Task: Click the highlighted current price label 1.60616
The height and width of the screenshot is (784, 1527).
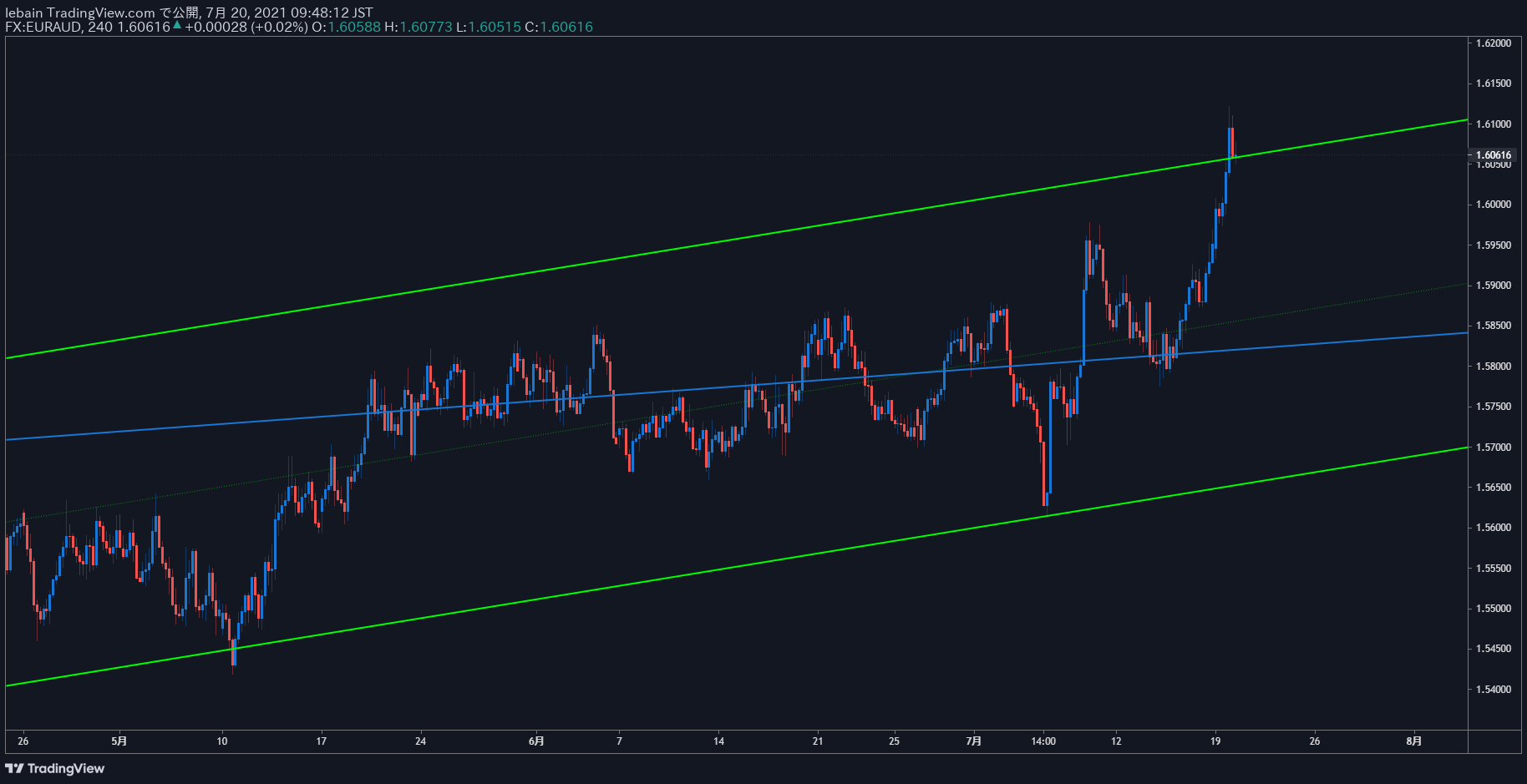Action: (1494, 154)
